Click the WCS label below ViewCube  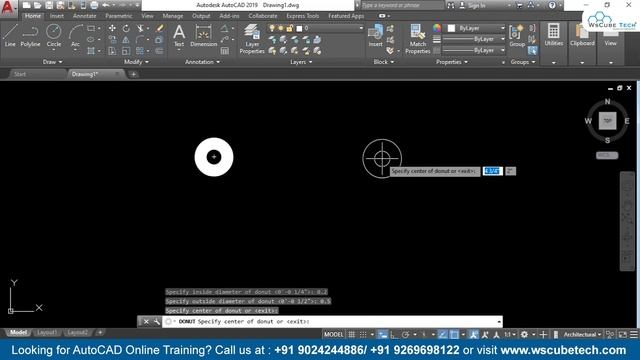pyautogui.click(x=607, y=156)
